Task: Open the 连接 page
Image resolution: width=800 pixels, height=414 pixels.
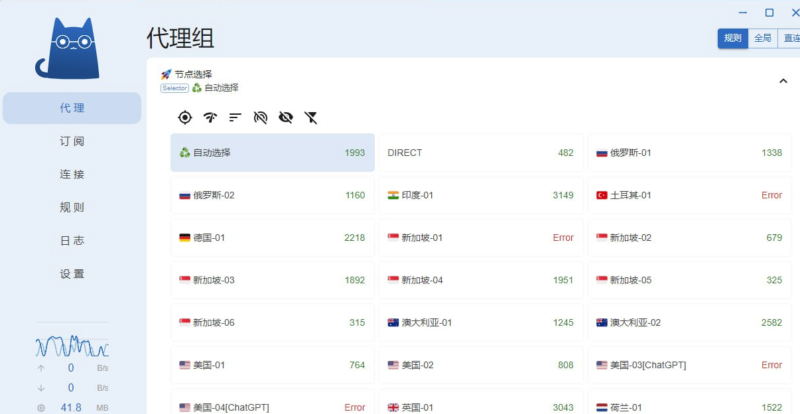Action: (x=72, y=174)
